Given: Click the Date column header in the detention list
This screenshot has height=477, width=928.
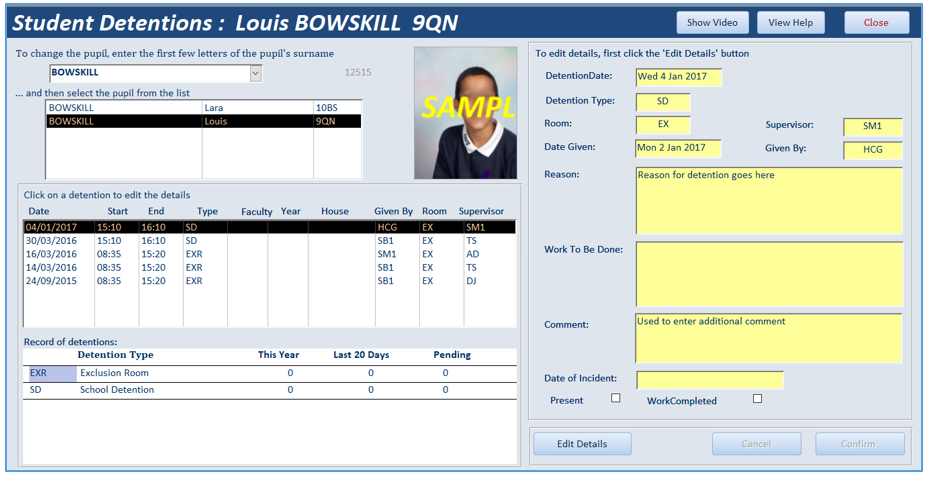Looking at the screenshot, I should [x=39, y=211].
